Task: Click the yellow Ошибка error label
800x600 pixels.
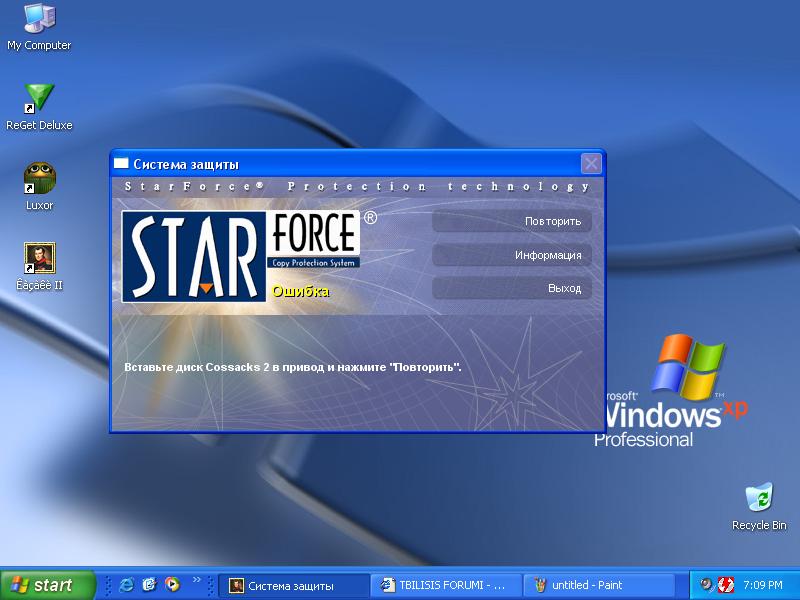Action: (300, 291)
